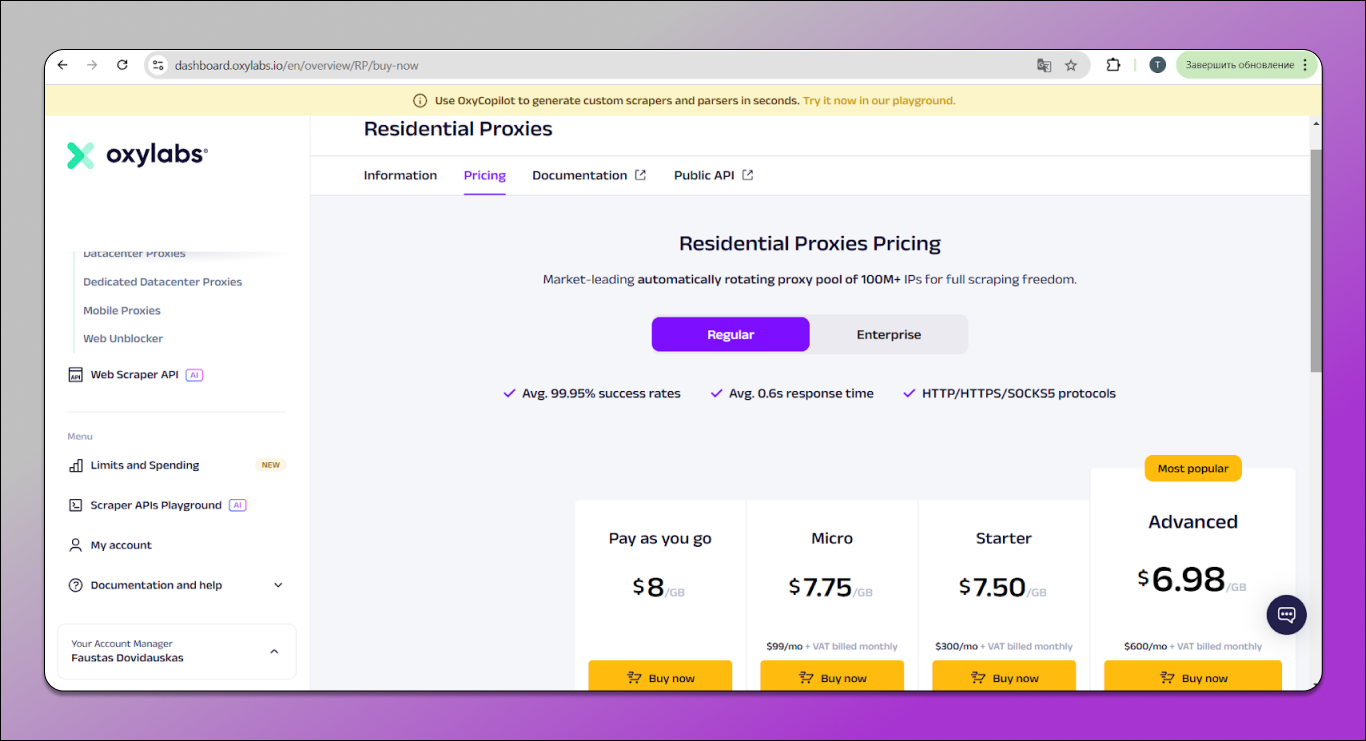Open Mobile Proxies in sidebar
The width and height of the screenshot is (1366, 741).
click(x=122, y=310)
